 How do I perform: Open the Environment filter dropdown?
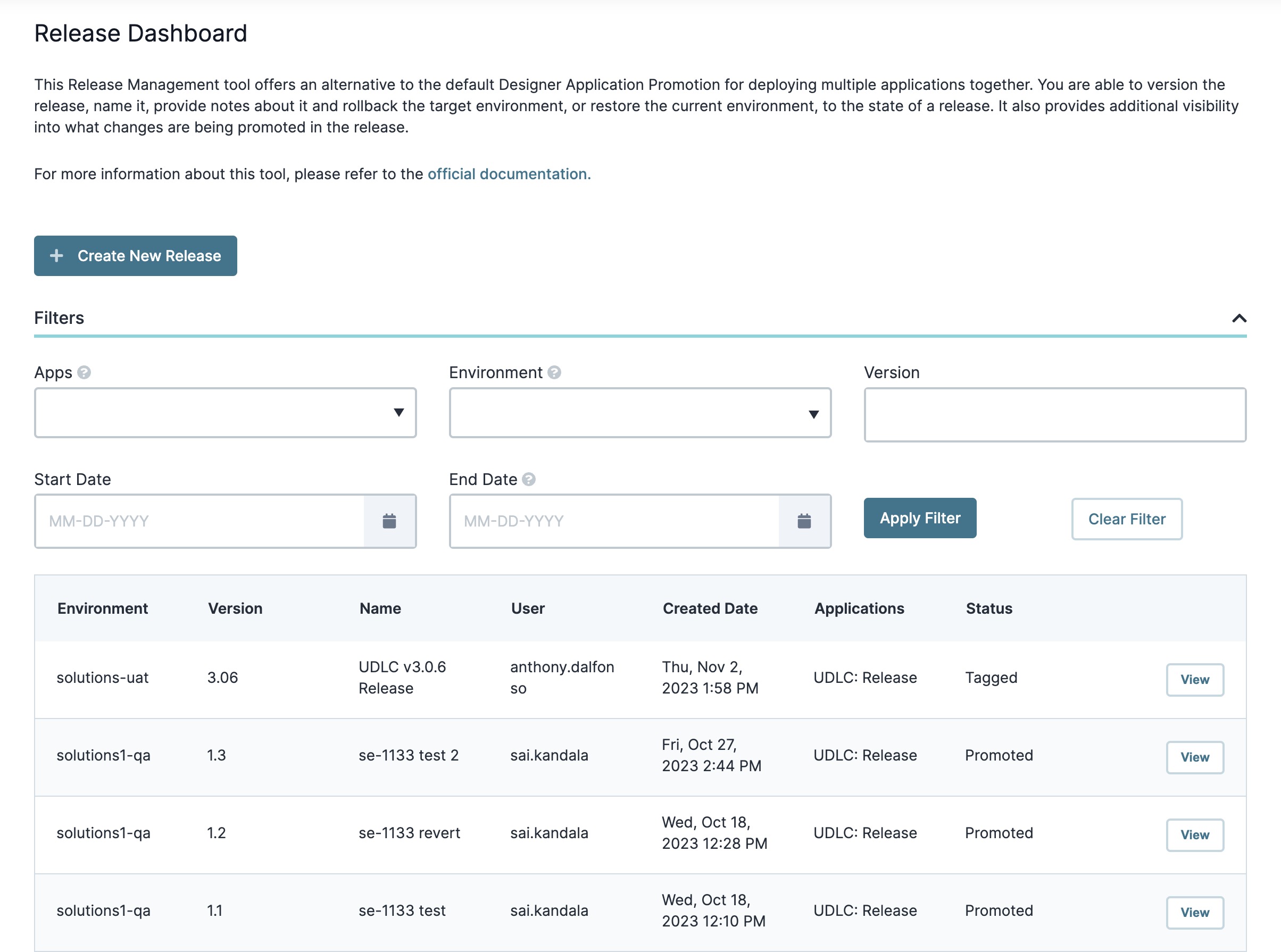pyautogui.click(x=640, y=413)
